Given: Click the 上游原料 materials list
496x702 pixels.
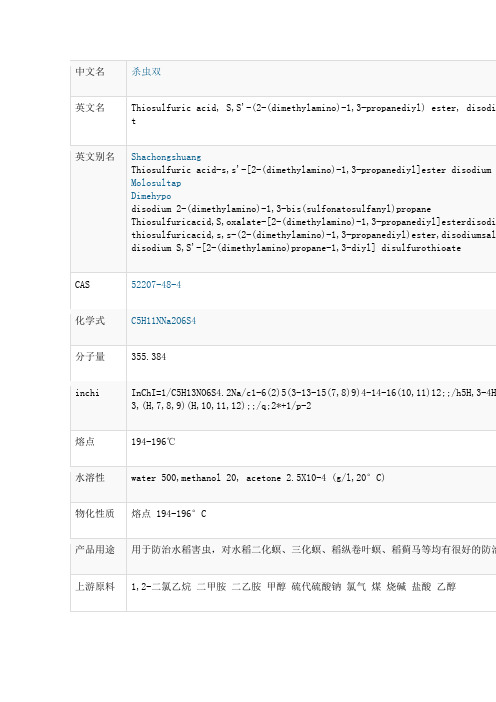Looking at the screenshot, I should 294,586.
